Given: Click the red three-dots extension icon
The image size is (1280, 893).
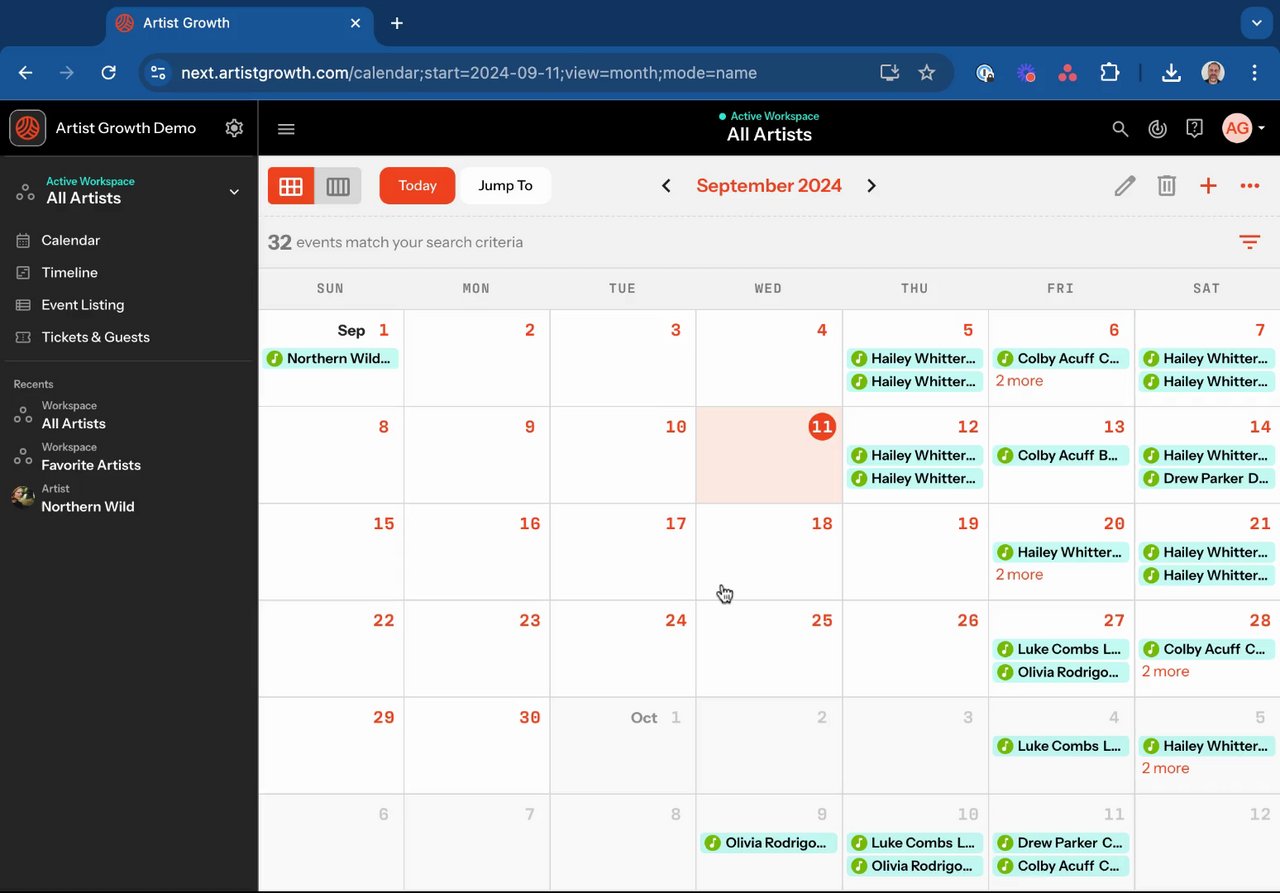Looking at the screenshot, I should (x=1067, y=73).
